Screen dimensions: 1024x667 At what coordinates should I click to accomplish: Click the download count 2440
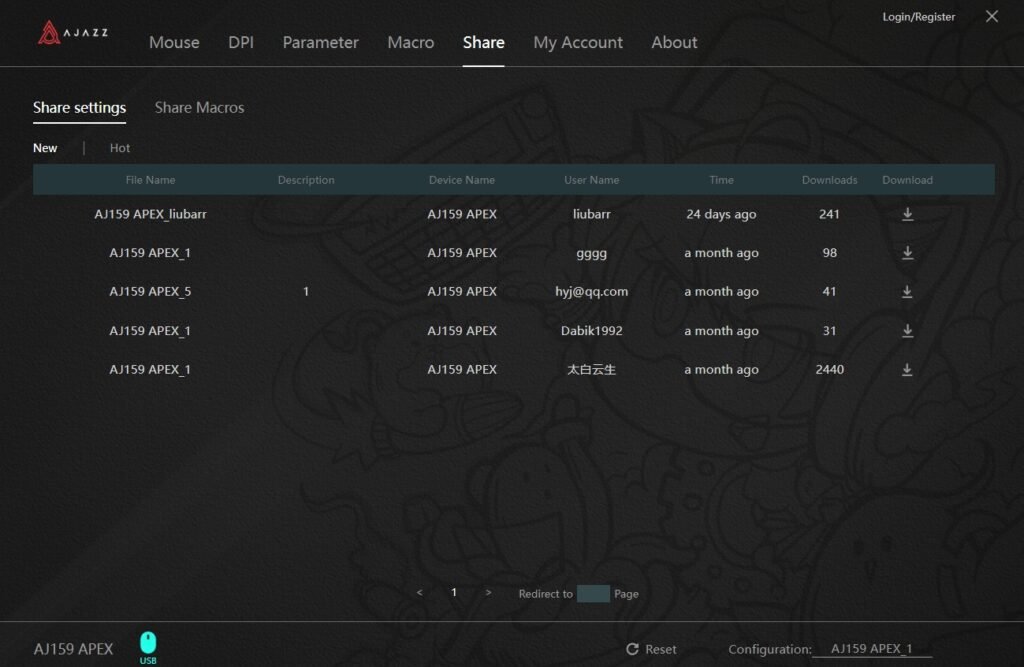click(829, 369)
